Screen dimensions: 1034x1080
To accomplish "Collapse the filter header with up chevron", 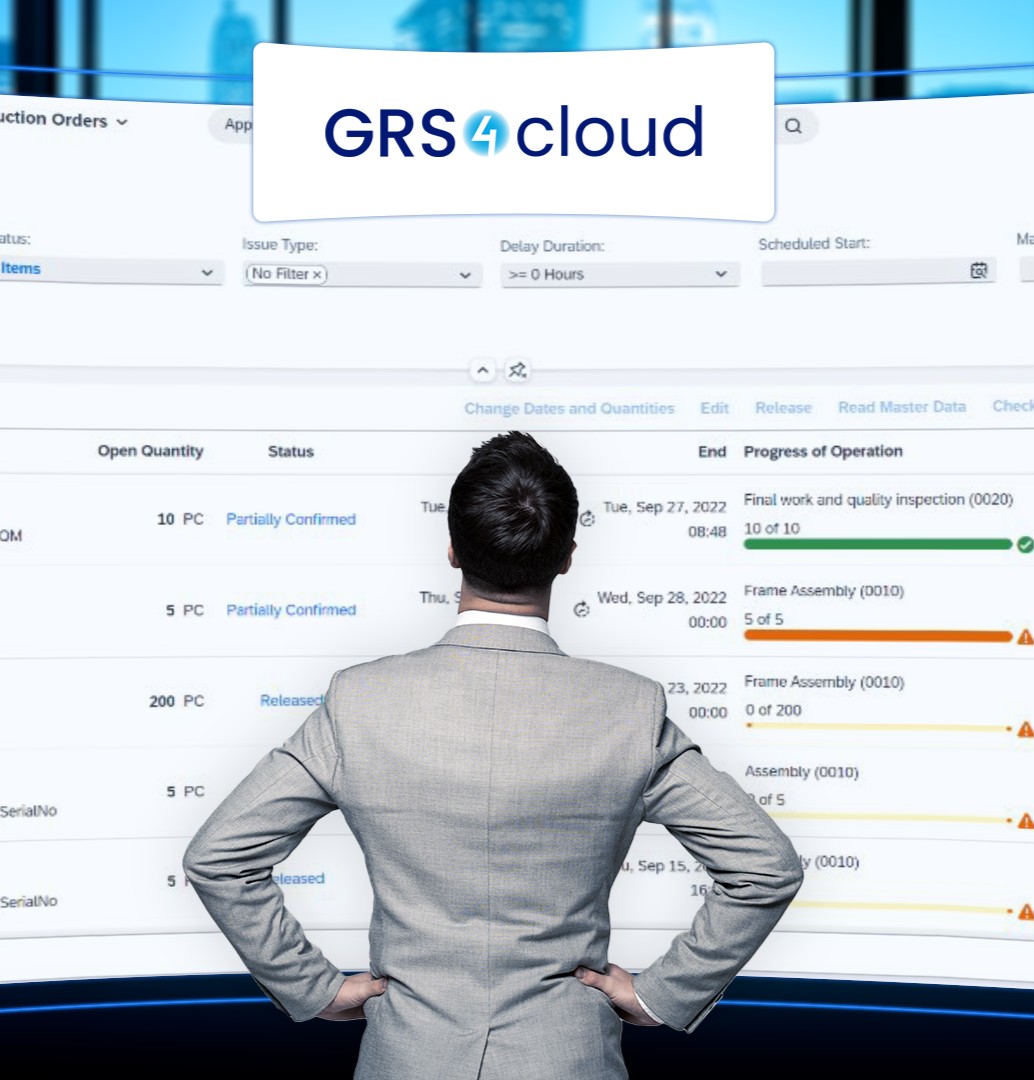I will click(483, 371).
